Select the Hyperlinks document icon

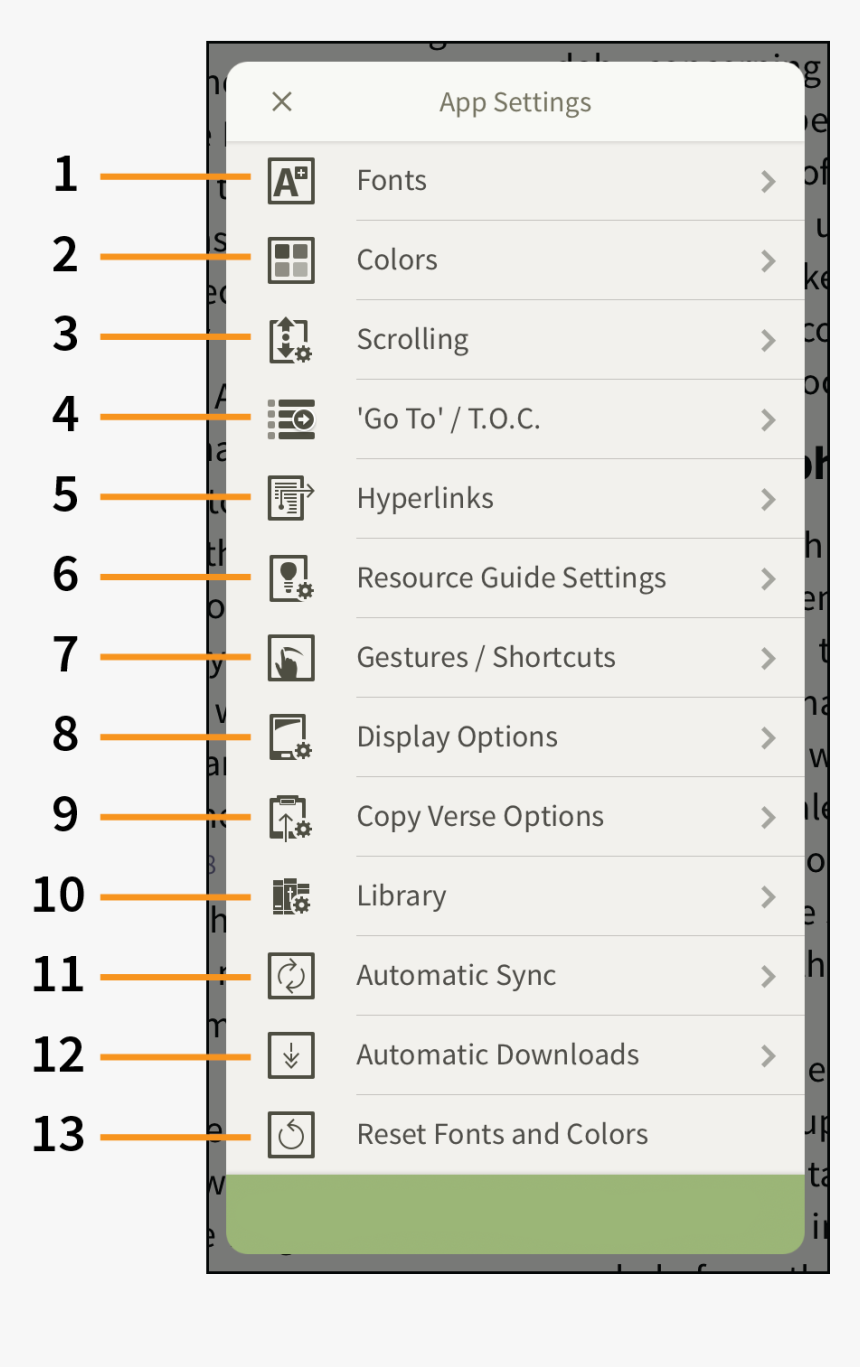(x=290, y=498)
